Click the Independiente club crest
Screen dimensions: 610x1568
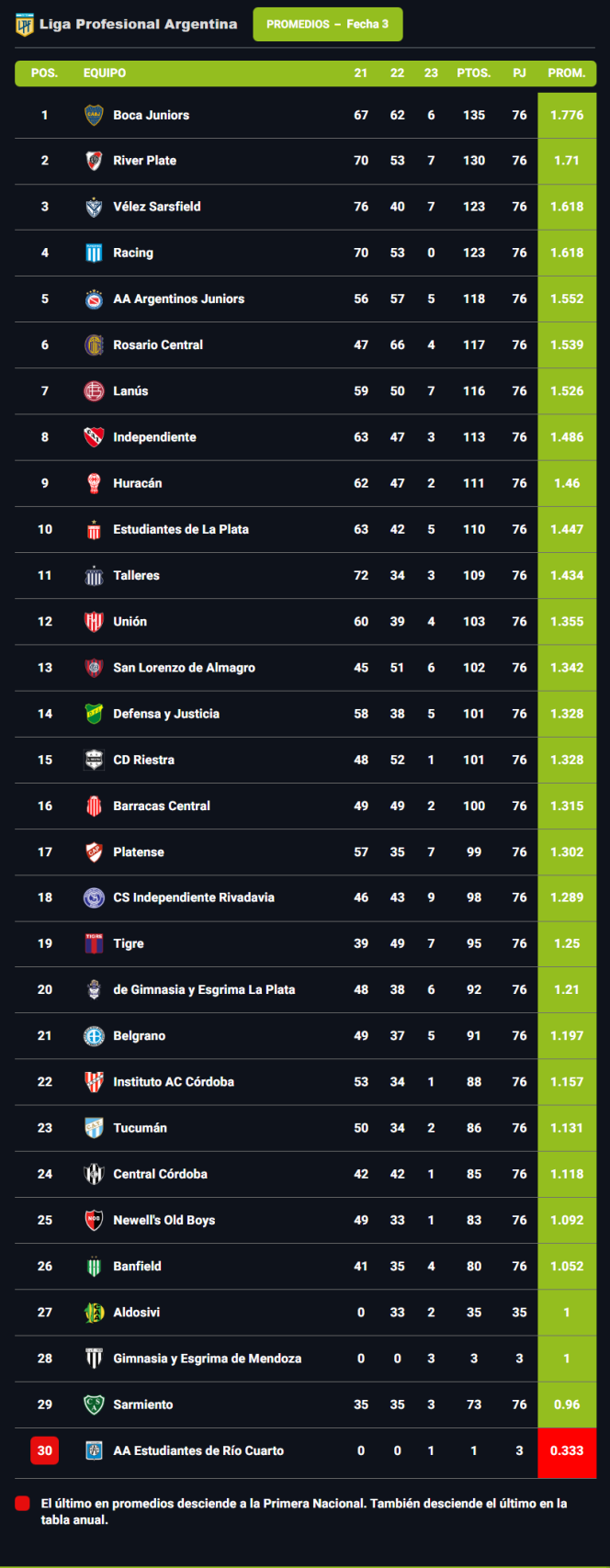94,437
